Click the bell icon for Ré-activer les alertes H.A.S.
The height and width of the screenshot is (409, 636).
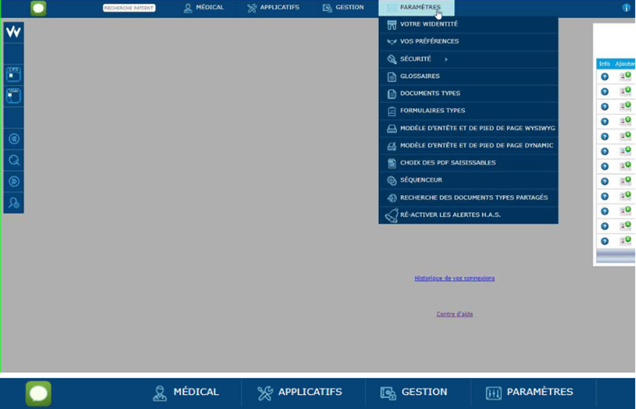pyautogui.click(x=391, y=215)
